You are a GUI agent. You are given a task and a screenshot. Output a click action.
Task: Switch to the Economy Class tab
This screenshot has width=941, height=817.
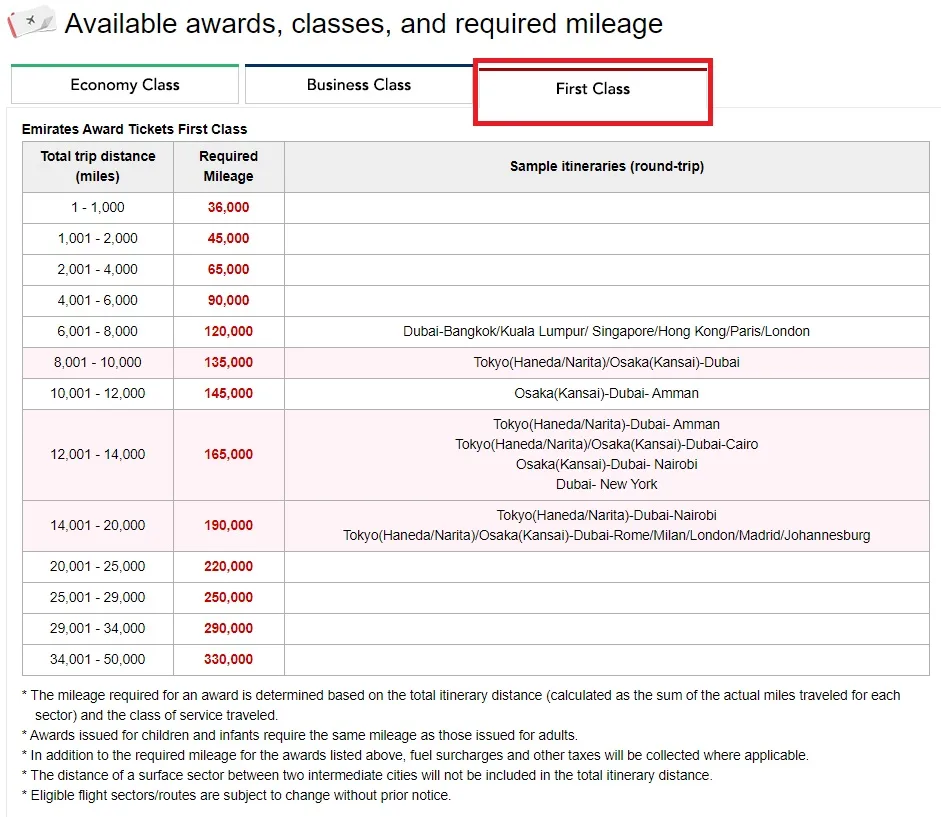125,85
